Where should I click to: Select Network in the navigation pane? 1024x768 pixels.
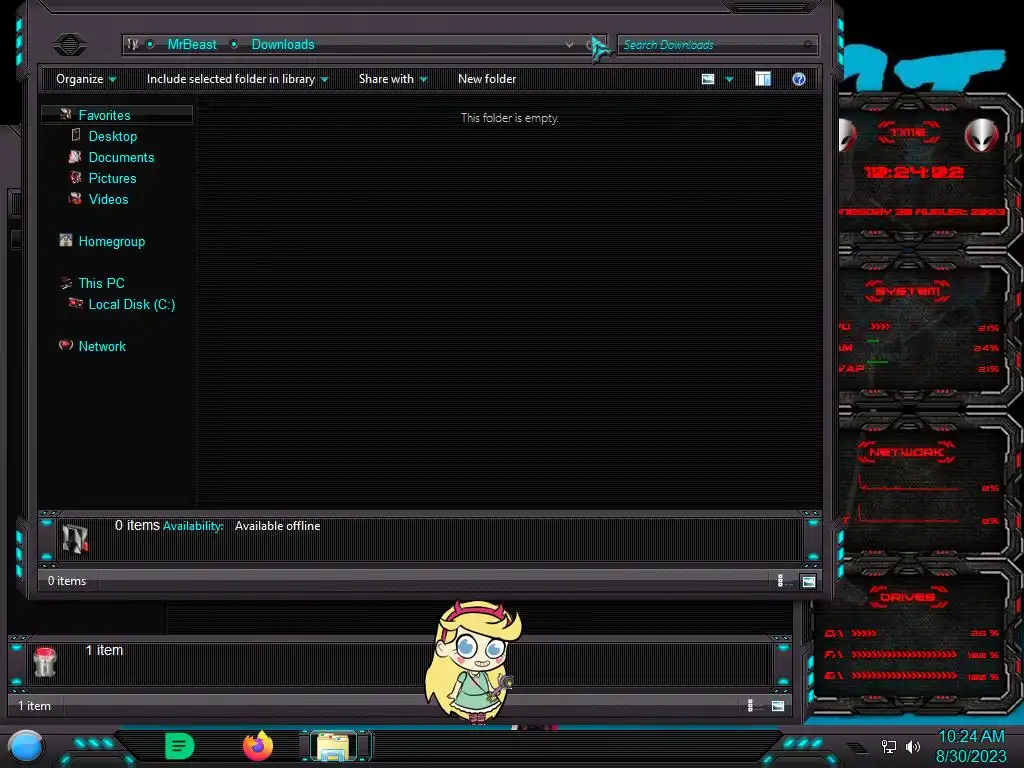click(102, 347)
